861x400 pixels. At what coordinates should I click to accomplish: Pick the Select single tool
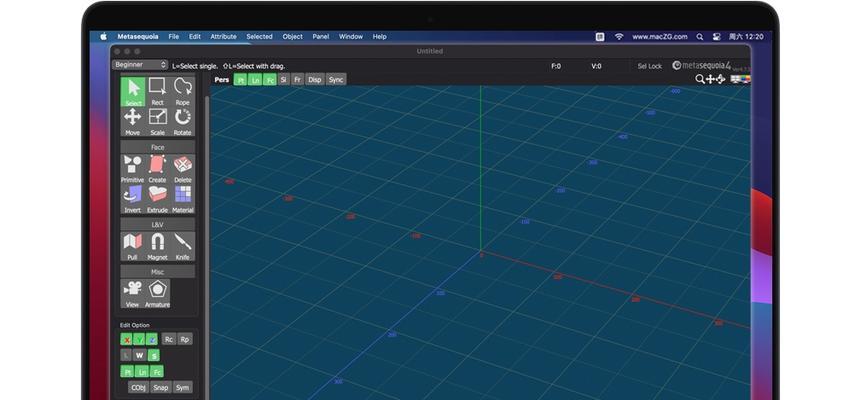pyautogui.click(x=133, y=91)
